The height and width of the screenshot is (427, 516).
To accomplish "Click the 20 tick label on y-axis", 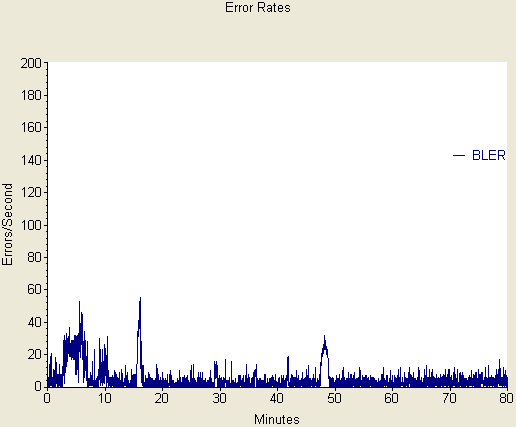I will (x=34, y=354).
